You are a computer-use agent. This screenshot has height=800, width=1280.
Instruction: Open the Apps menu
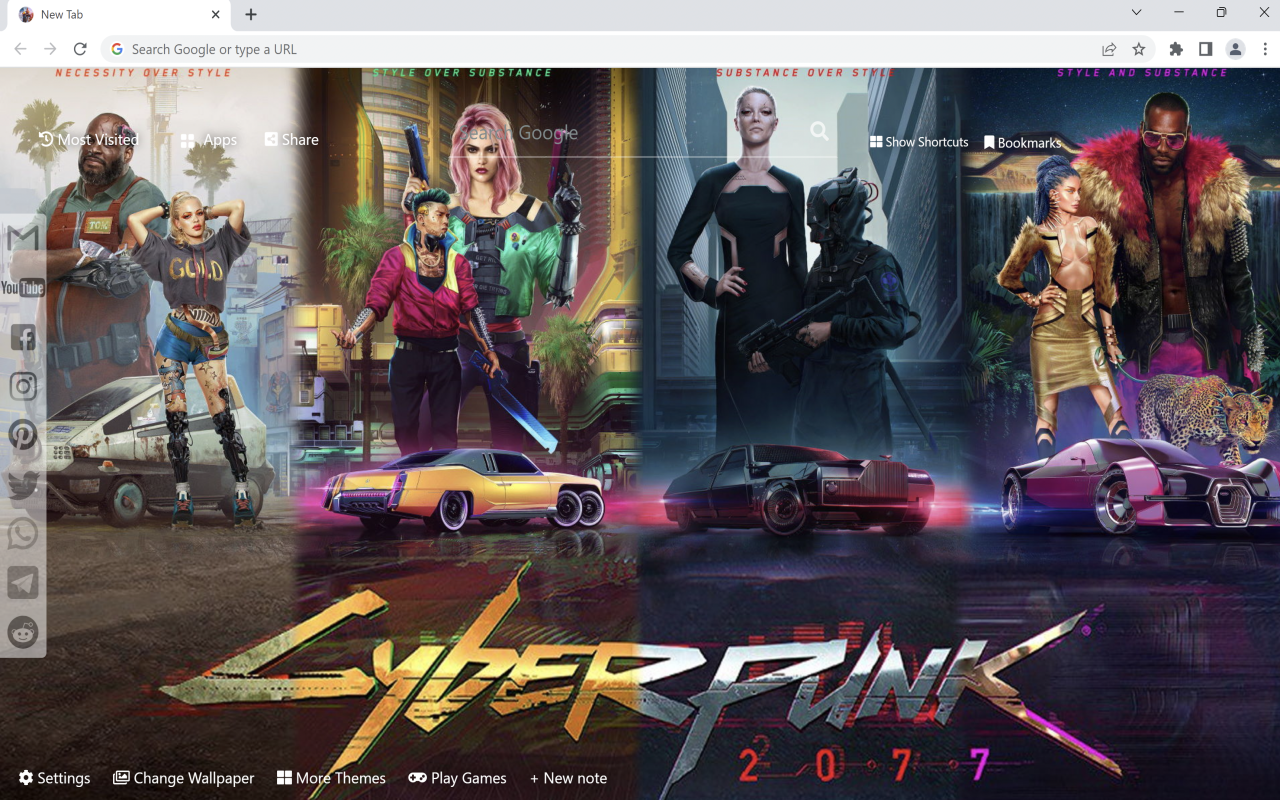pos(209,141)
